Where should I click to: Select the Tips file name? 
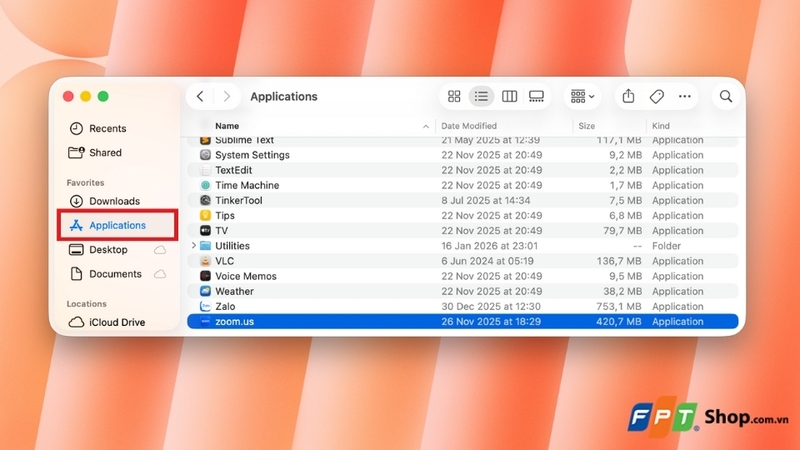coord(224,216)
